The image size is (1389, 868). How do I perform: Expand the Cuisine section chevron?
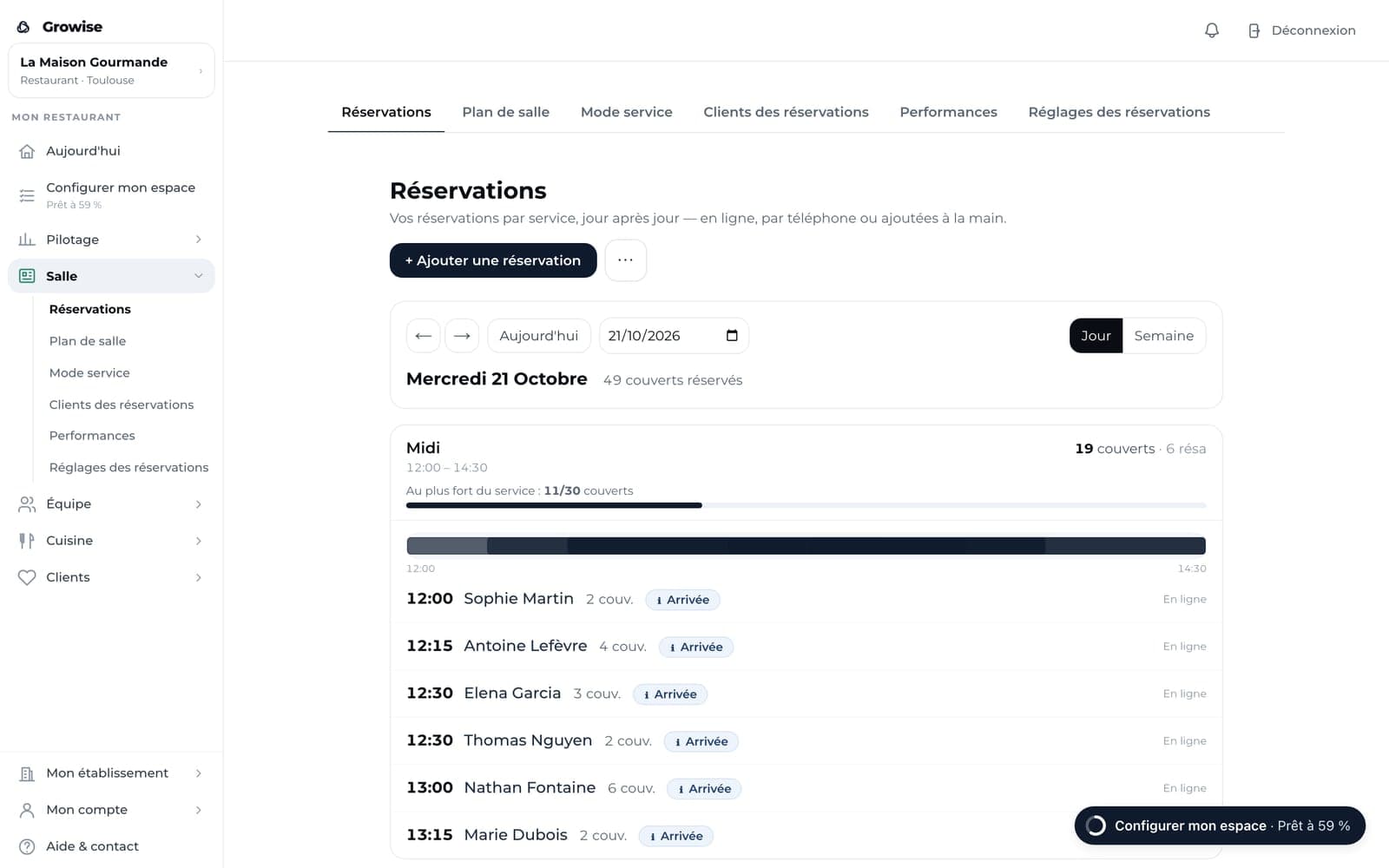pos(198,541)
